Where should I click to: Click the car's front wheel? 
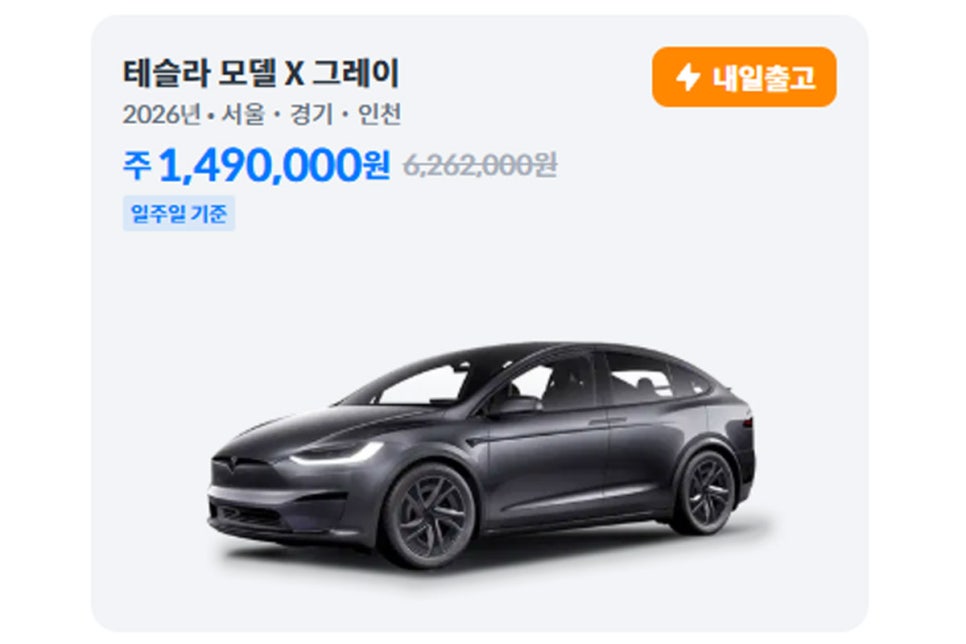[x=428, y=515]
